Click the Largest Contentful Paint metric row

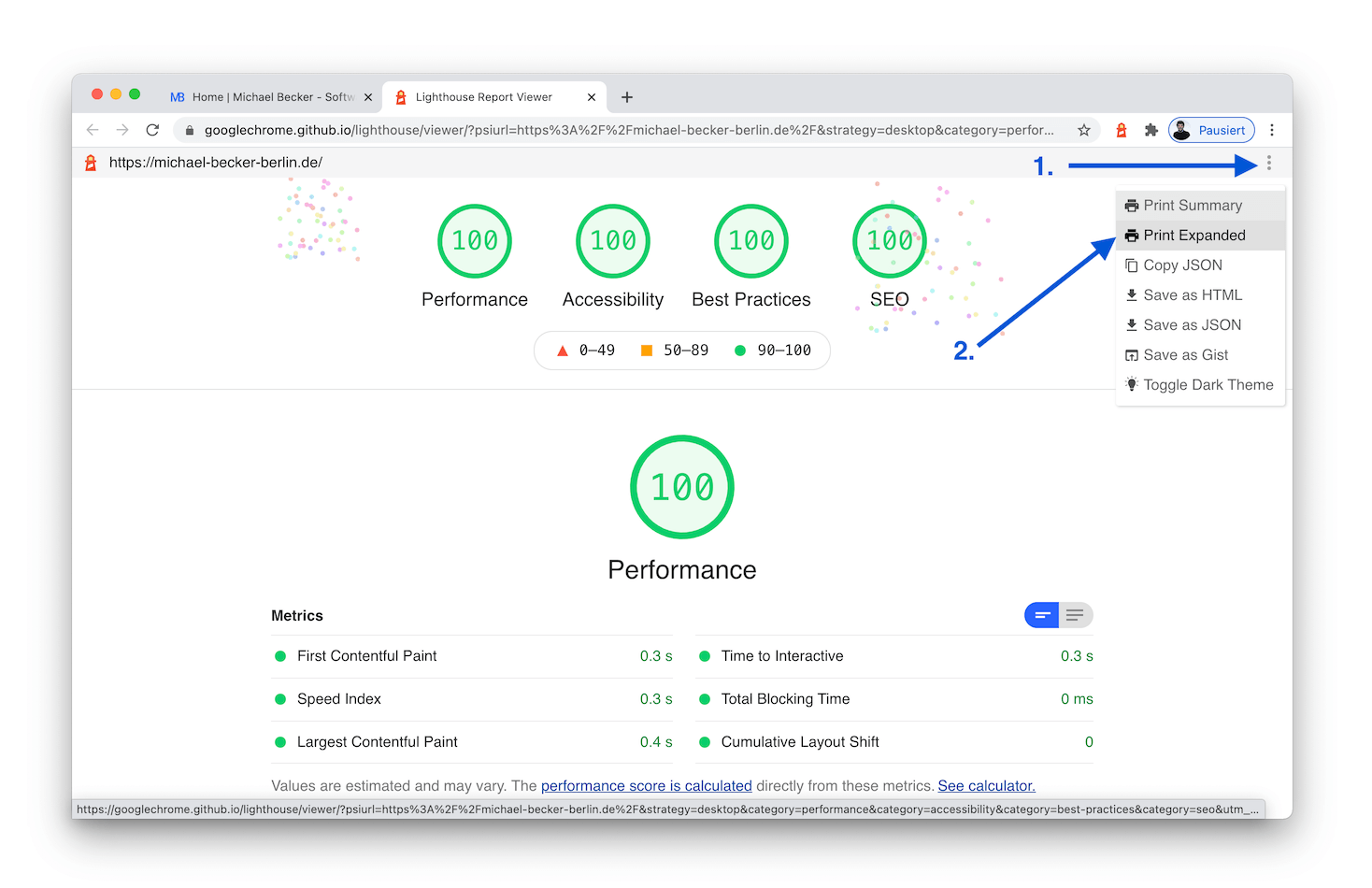click(x=472, y=742)
